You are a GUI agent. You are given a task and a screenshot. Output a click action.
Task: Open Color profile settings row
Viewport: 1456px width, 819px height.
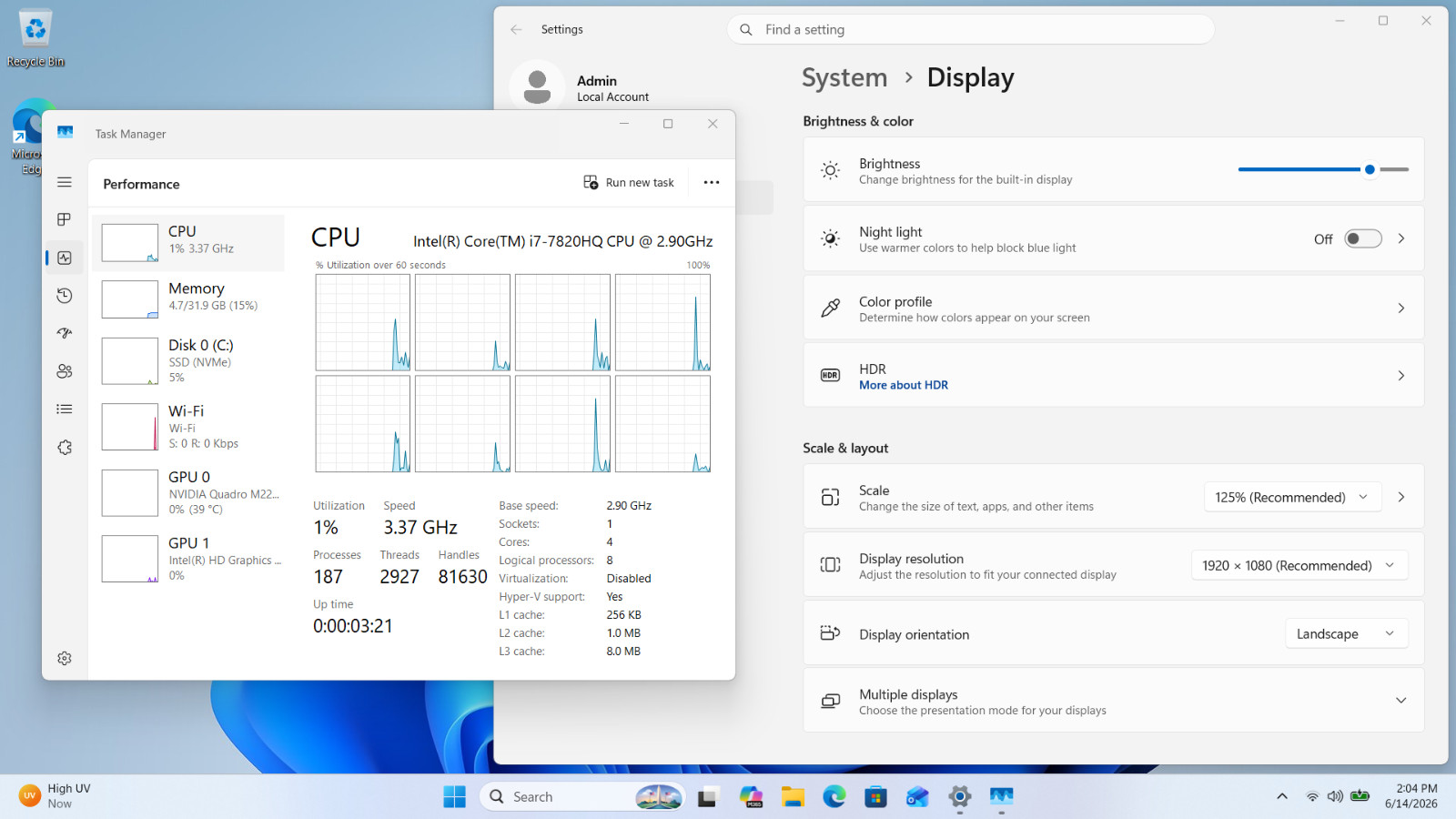(x=1114, y=308)
